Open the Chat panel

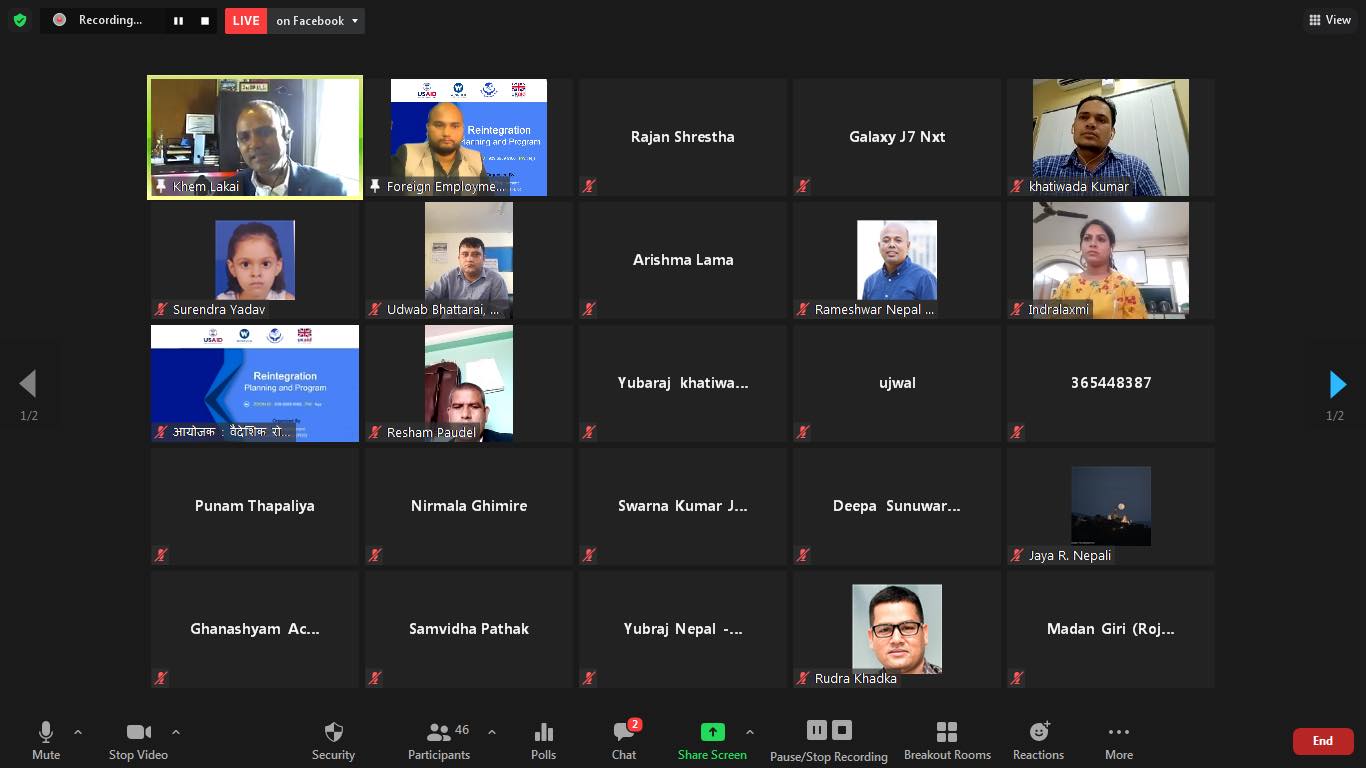624,741
